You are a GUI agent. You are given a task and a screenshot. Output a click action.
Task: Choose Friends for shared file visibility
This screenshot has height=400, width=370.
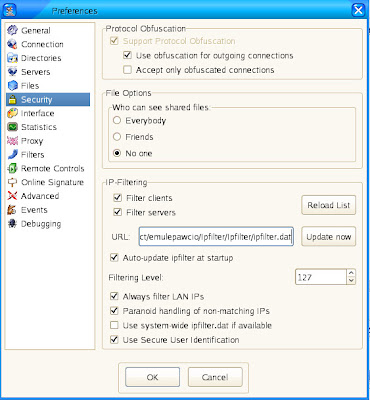pos(117,137)
